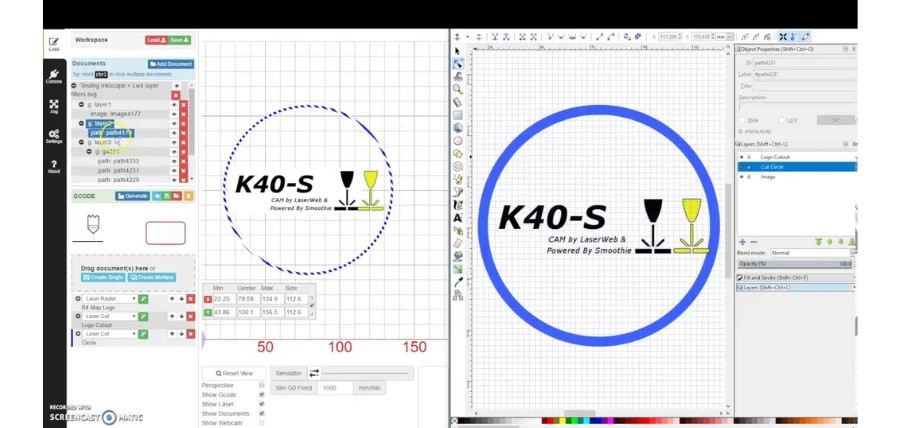Collapse the g: g4251 group node
Image resolution: width=920 pixels, height=428 pixels.
point(89,151)
